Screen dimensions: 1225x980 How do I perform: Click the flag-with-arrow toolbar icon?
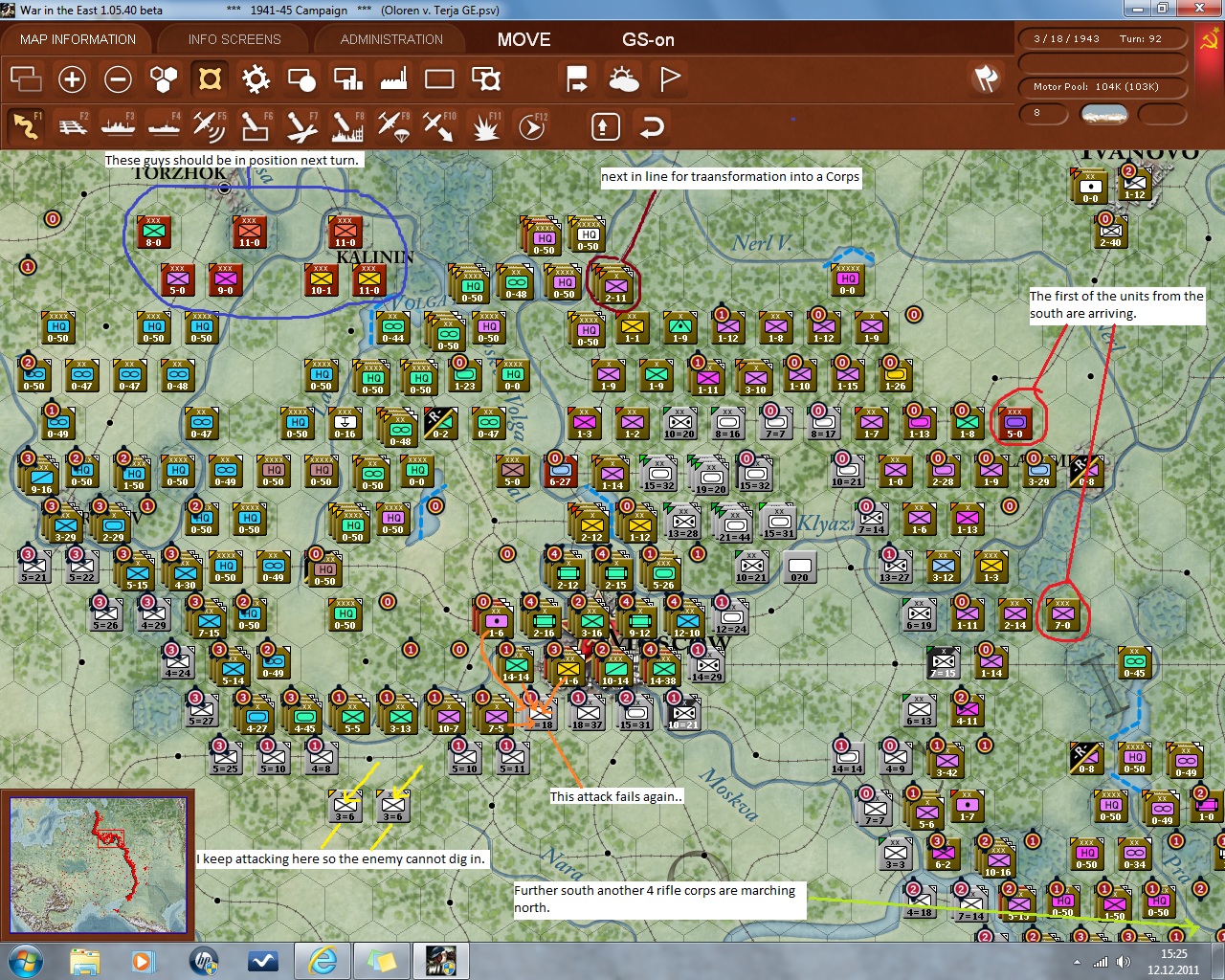577,78
